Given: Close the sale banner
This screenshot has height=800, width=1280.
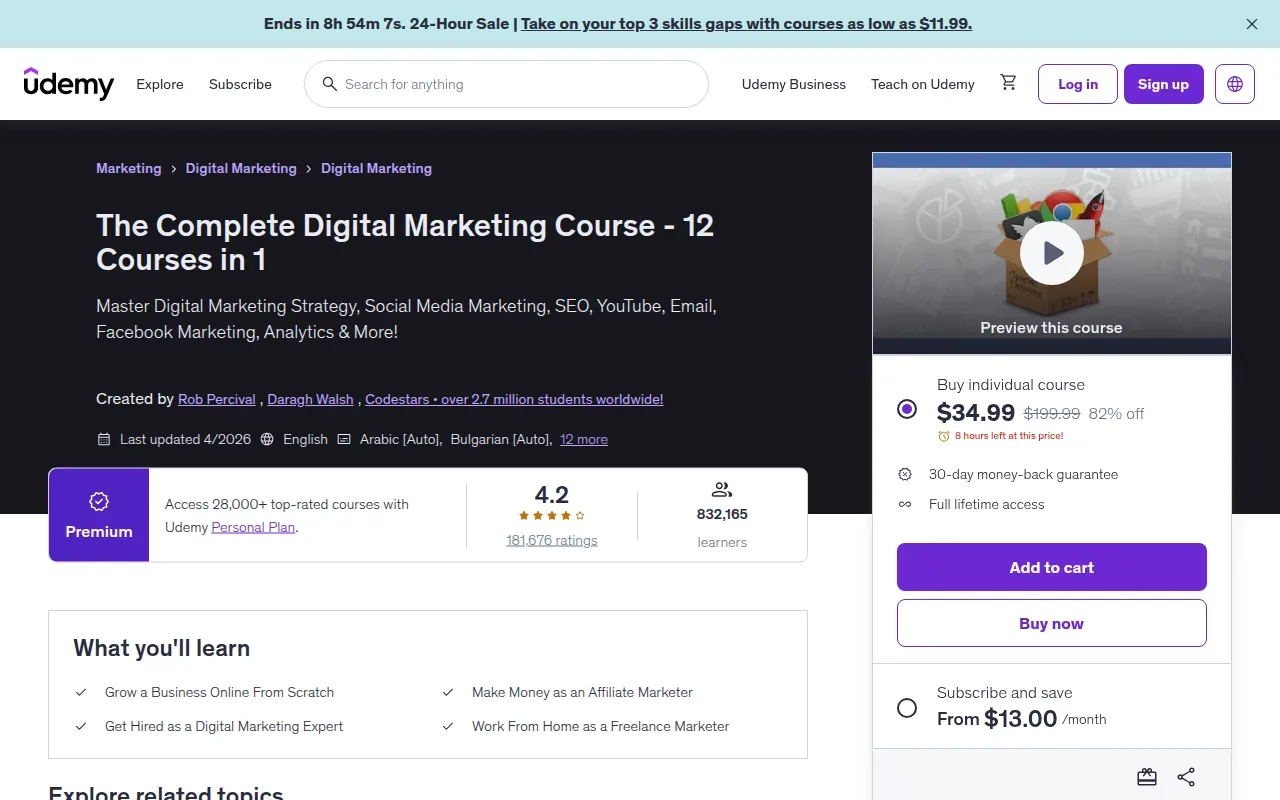Looking at the screenshot, I should pyautogui.click(x=1252, y=24).
